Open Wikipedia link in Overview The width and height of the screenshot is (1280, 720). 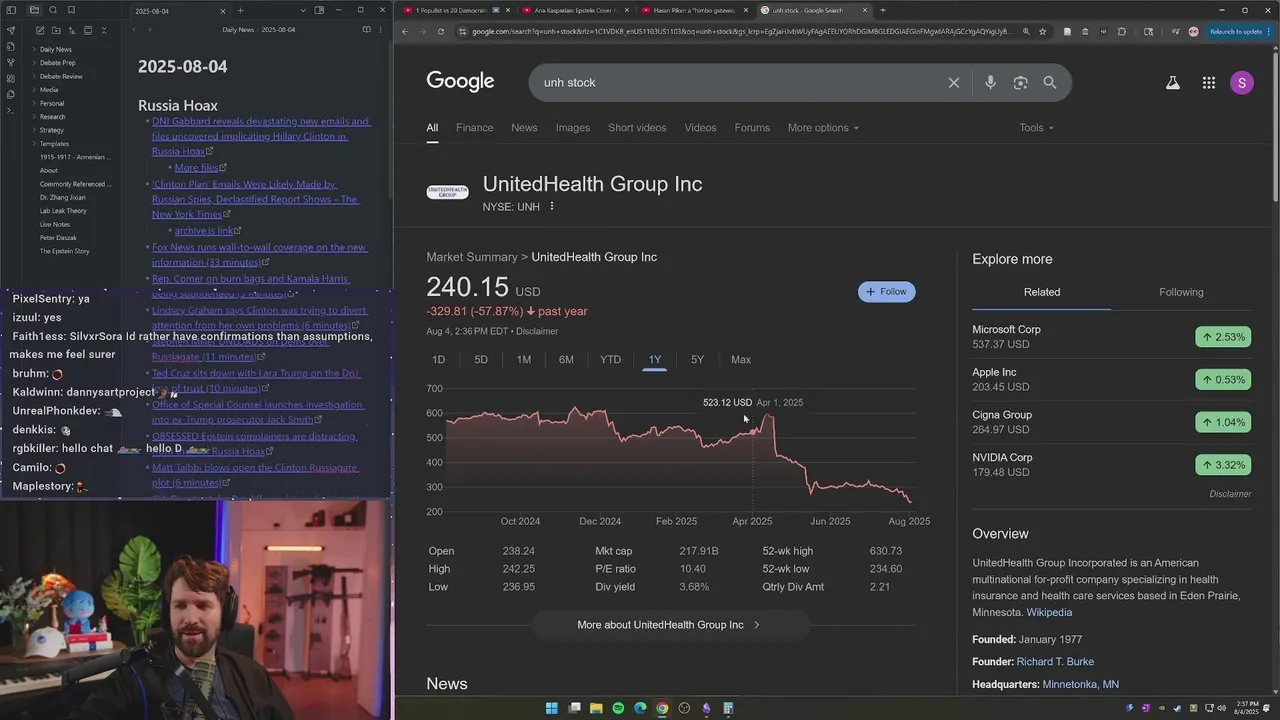click(1049, 613)
